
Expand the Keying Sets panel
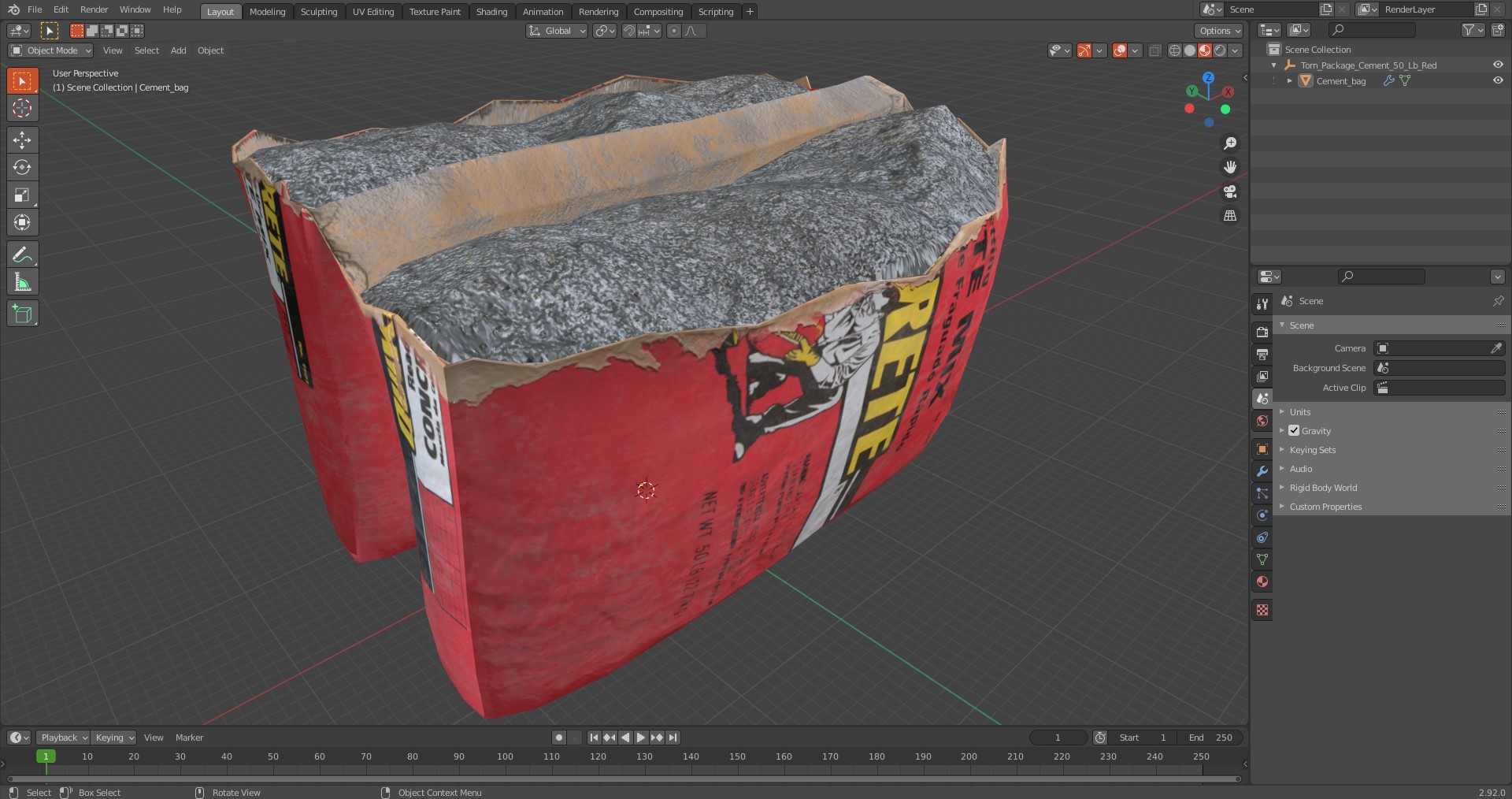click(x=1313, y=450)
